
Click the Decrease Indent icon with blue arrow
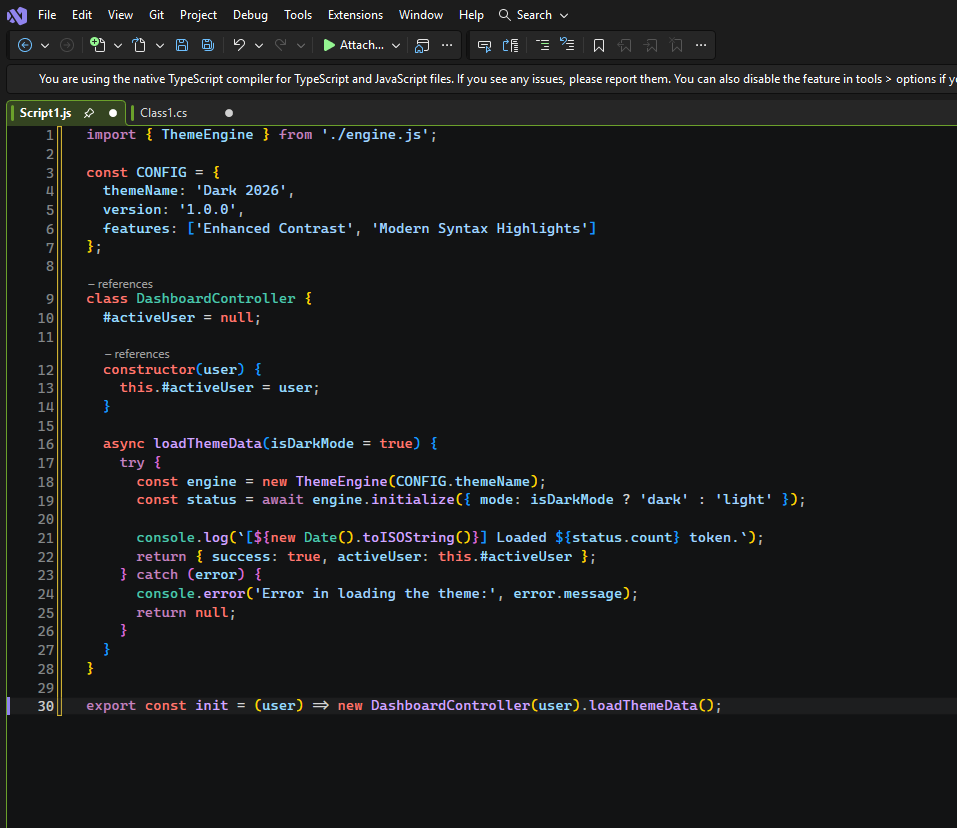pos(568,45)
